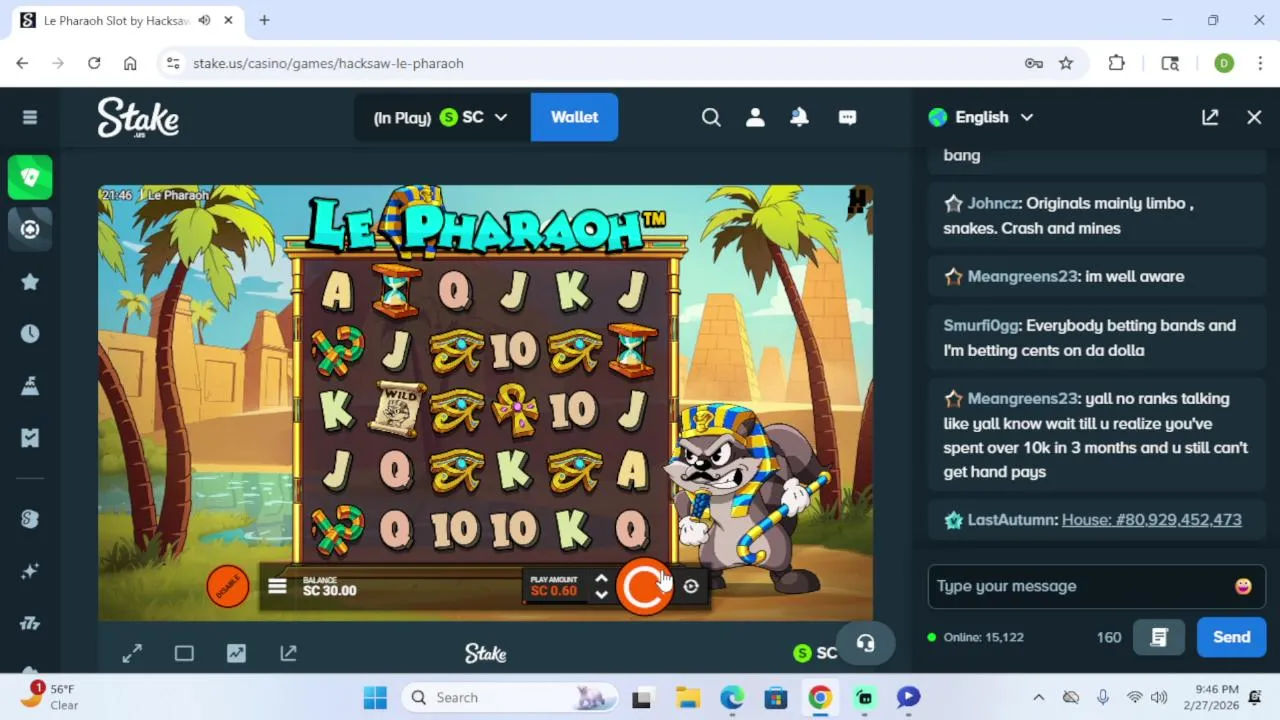Viewport: 1280px width, 720px height.
Task: Open site search magnifier
Action: pos(711,117)
